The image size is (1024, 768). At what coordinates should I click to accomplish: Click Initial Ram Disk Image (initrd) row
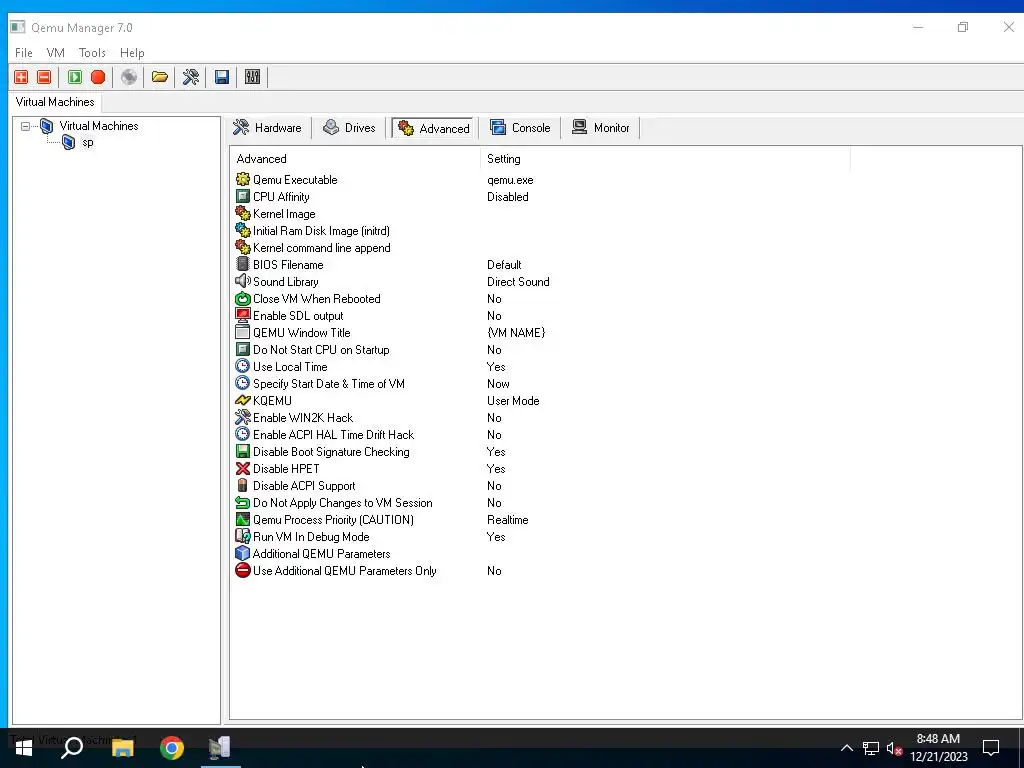(321, 231)
